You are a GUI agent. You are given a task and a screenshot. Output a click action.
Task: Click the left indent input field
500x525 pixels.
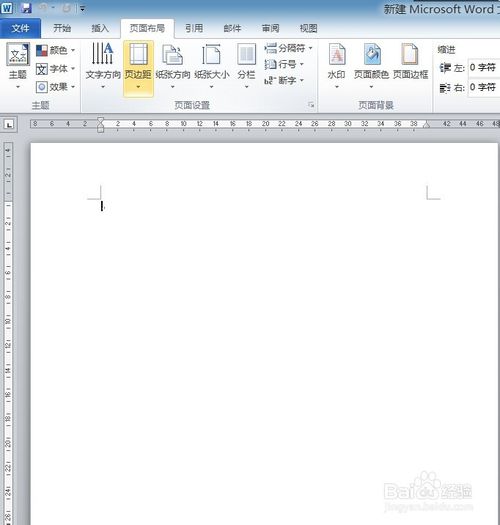coord(484,67)
